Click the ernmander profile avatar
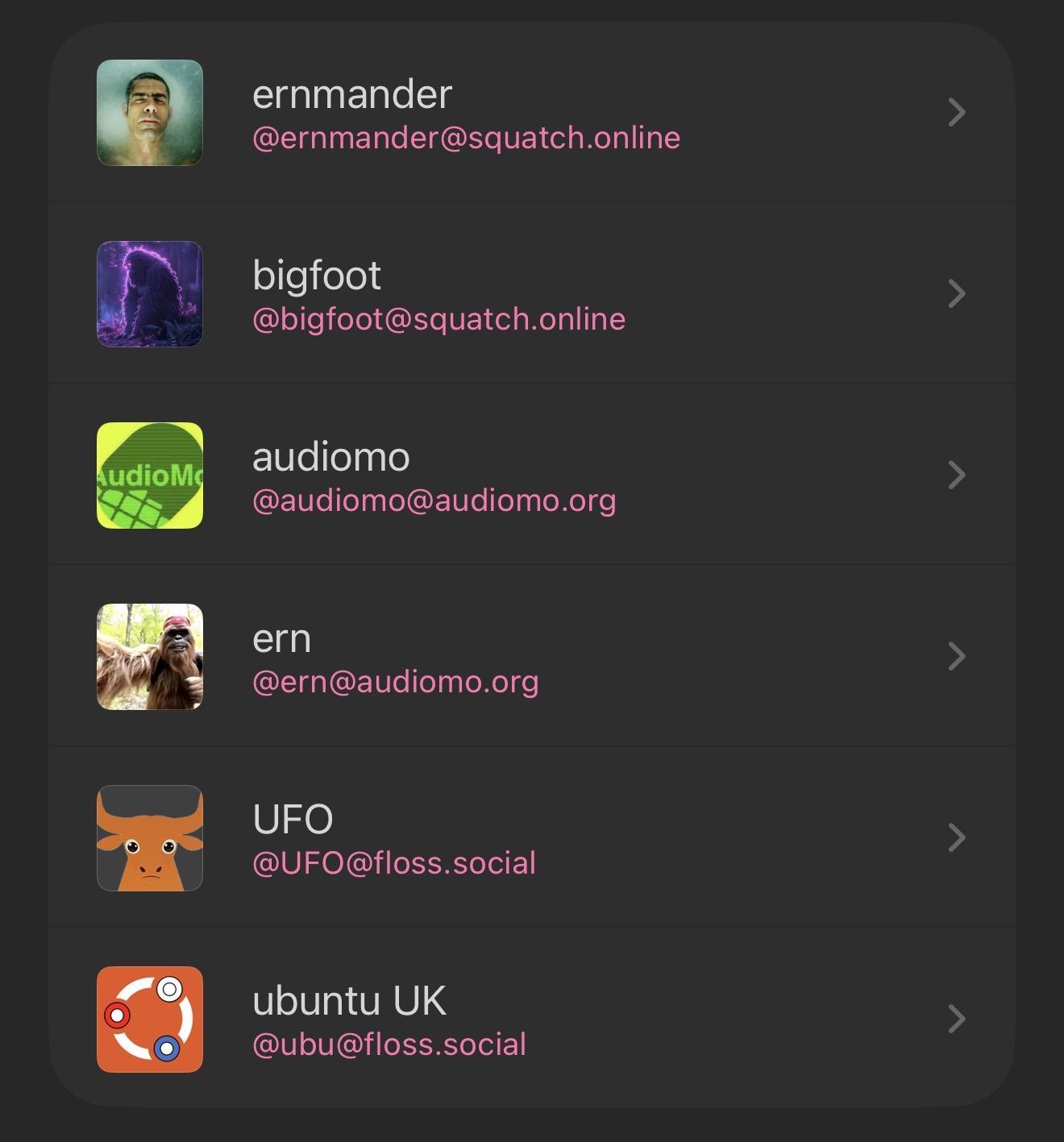Screen dimensions: 1064x1142 (x=150, y=113)
